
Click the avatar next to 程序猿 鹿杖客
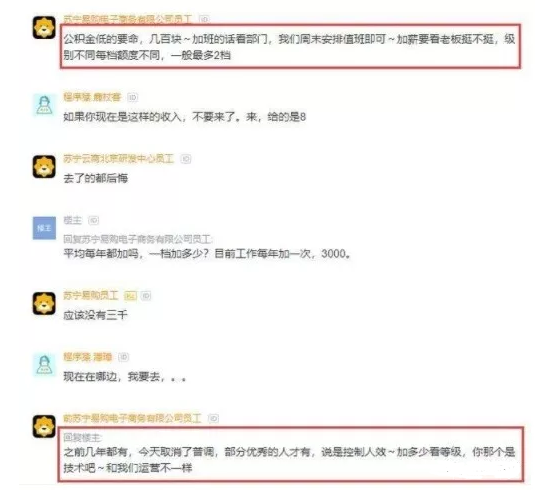(44, 105)
